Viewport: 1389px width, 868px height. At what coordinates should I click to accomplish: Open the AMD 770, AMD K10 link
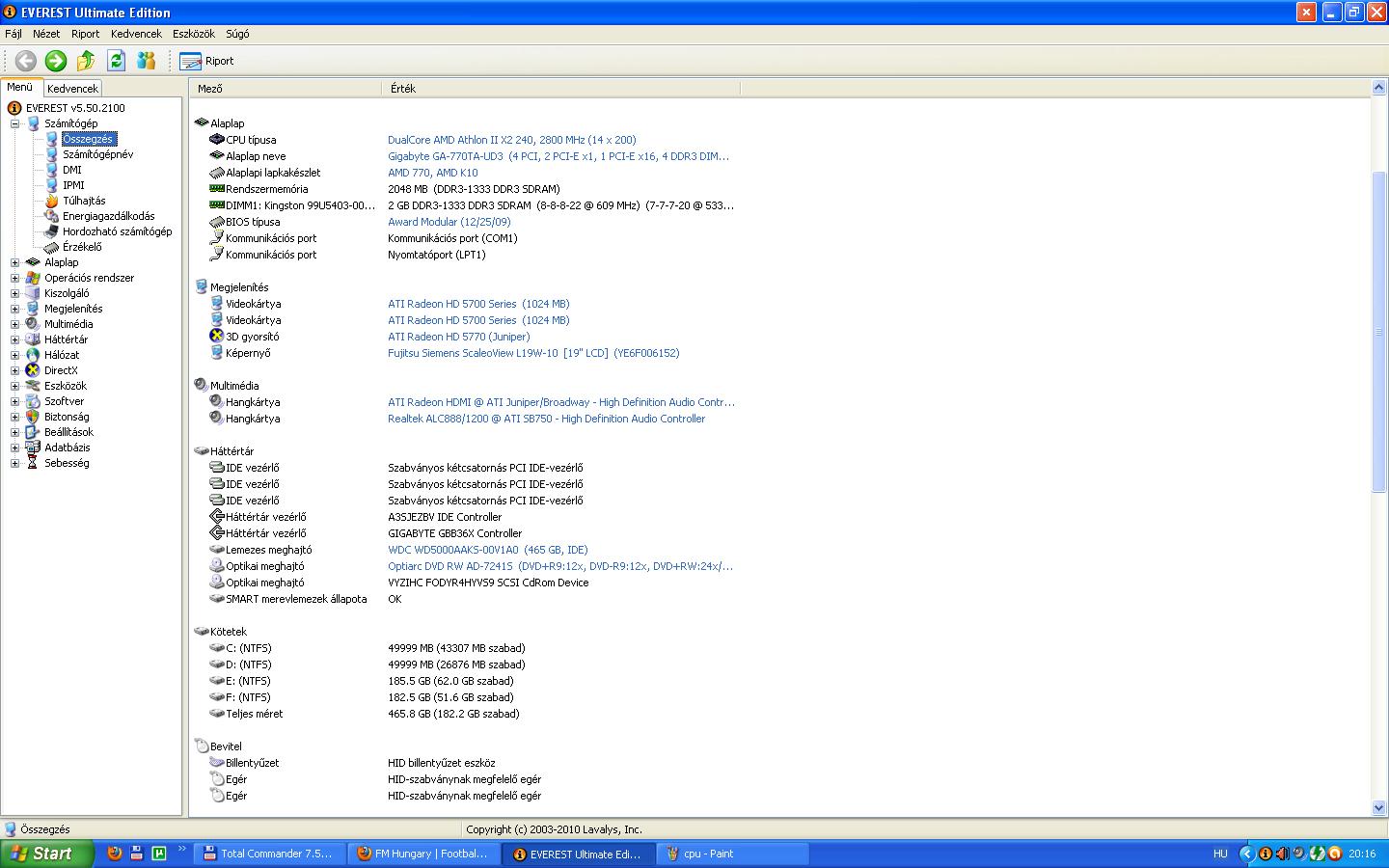tap(432, 173)
